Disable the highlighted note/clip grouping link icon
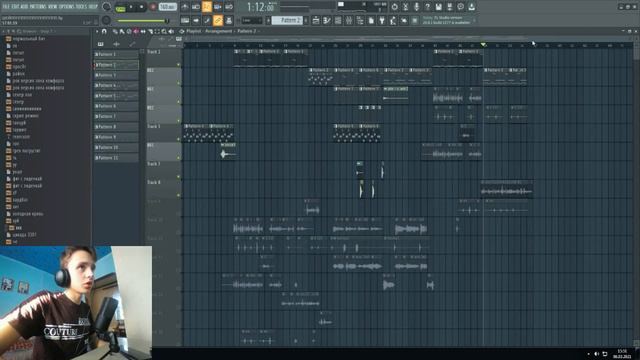The height and width of the screenshot is (360, 640). click(x=218, y=20)
